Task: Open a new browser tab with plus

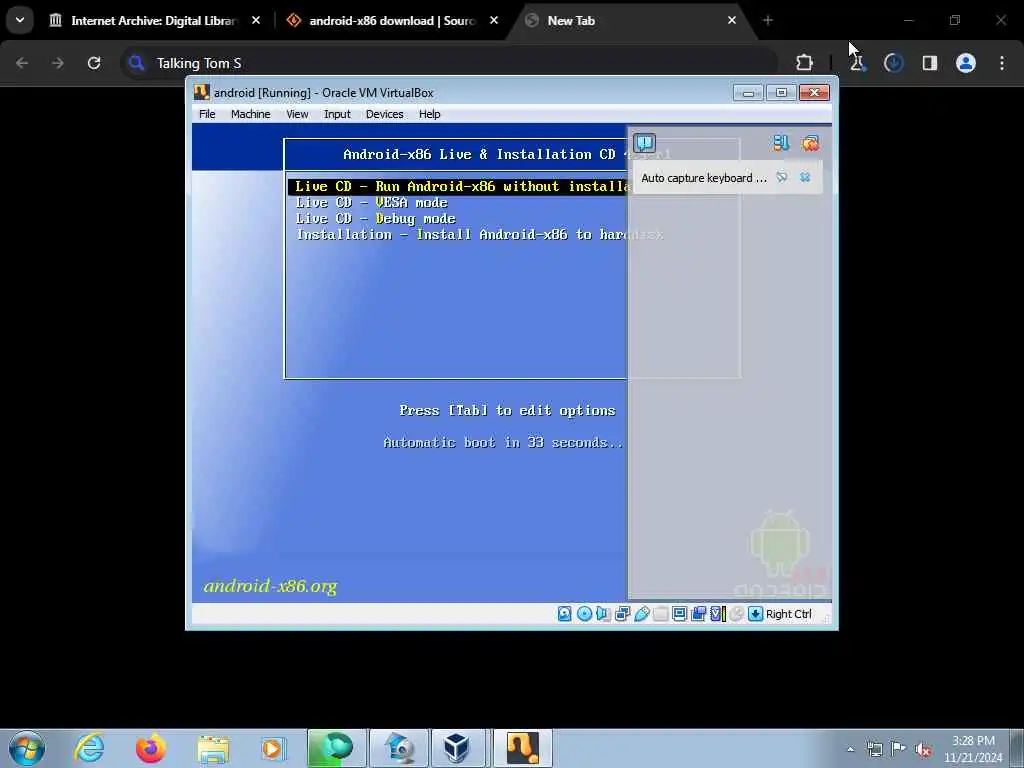Action: click(x=767, y=21)
